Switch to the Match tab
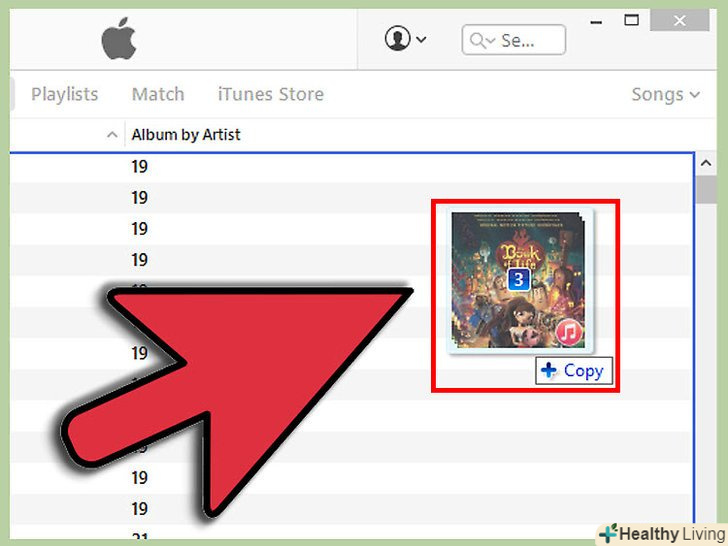Image resolution: width=728 pixels, height=546 pixels. tap(158, 94)
